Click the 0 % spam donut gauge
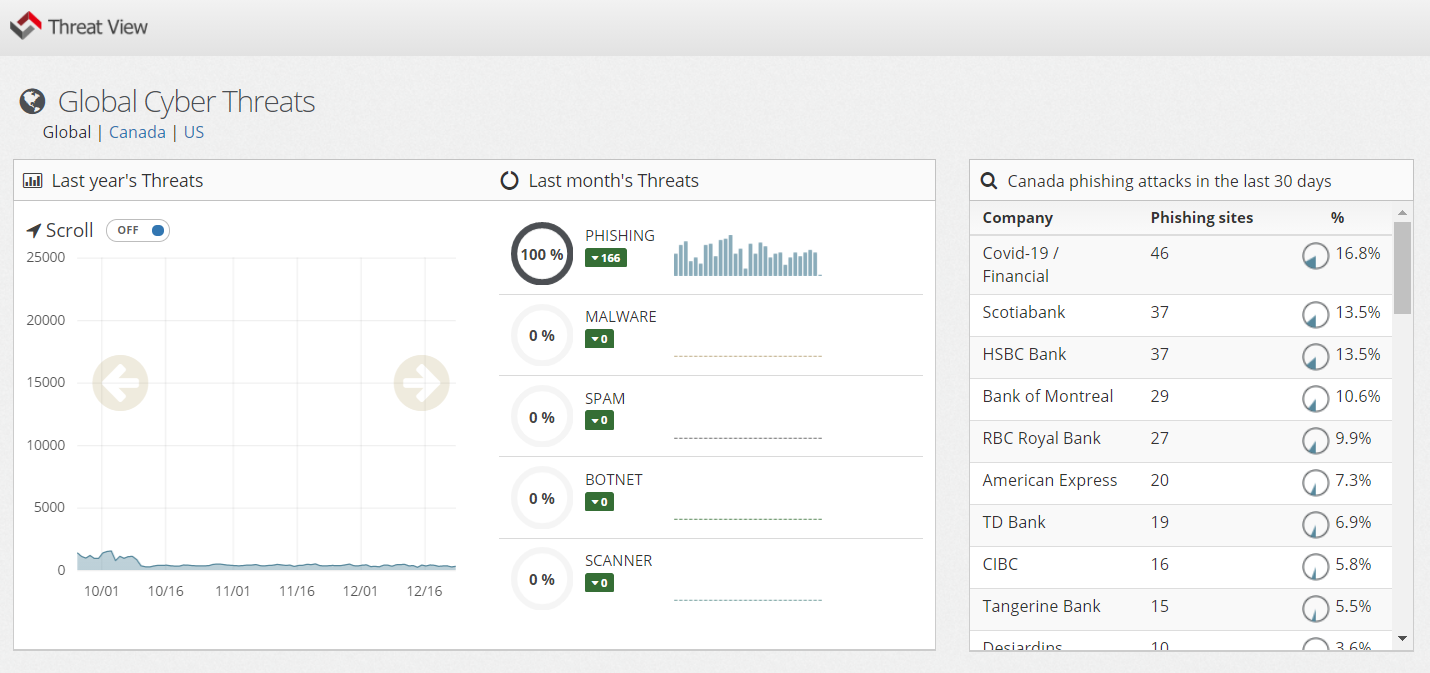The height and width of the screenshot is (673, 1430). (x=542, y=417)
